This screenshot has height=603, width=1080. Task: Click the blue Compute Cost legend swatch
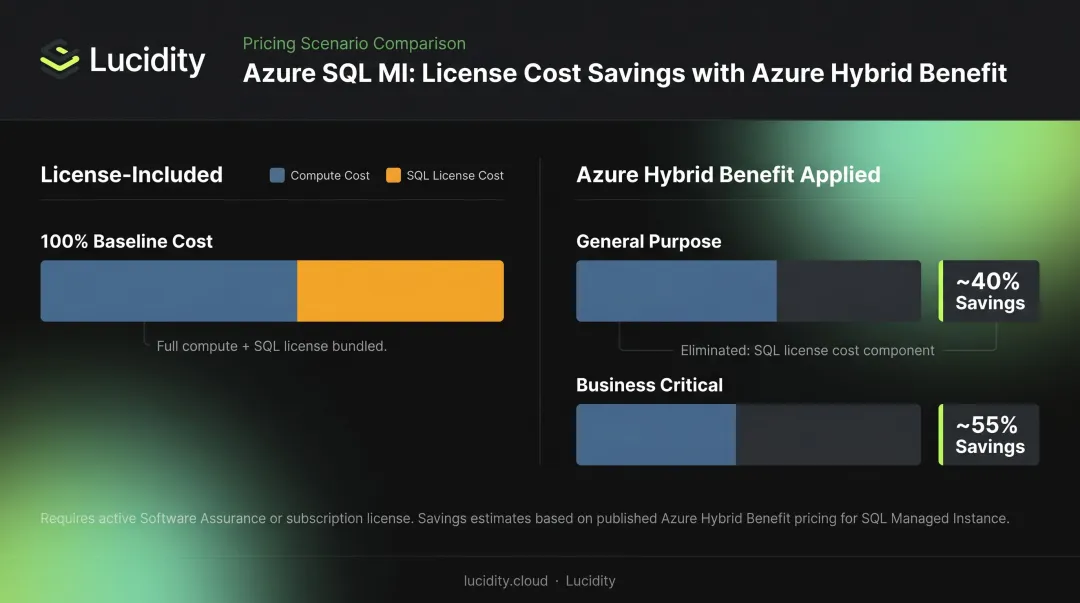[x=277, y=175]
